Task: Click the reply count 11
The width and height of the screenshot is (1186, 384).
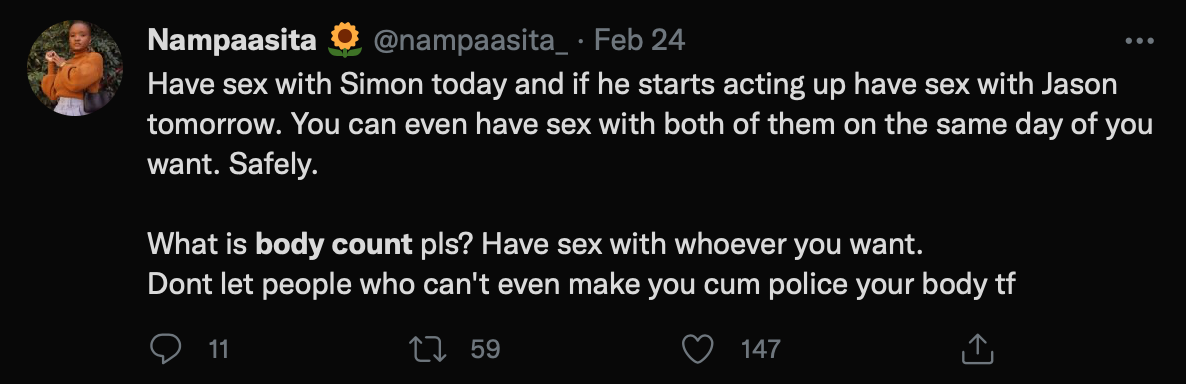Action: pyautogui.click(x=218, y=349)
